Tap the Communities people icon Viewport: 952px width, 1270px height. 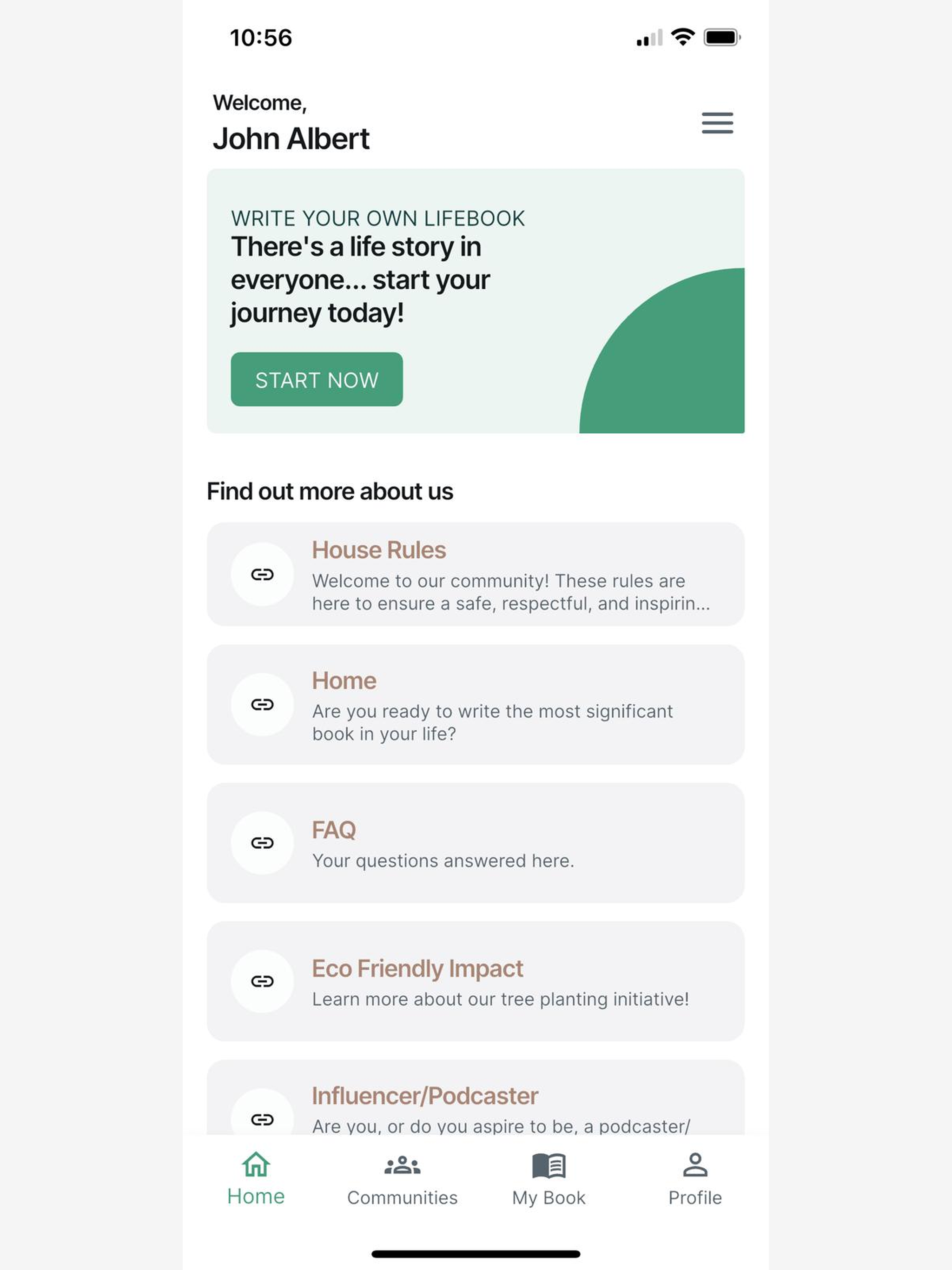point(402,1166)
